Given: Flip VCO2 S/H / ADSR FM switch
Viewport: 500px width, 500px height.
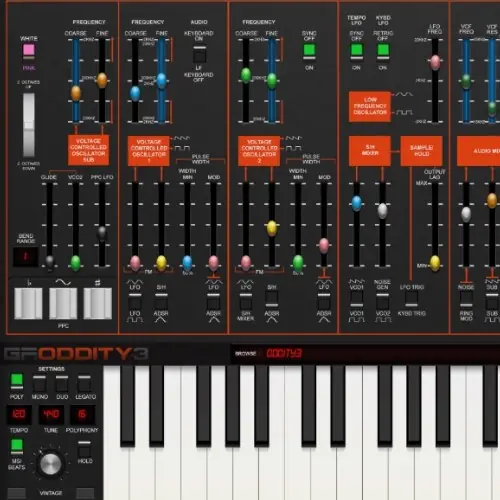Looking at the screenshot, I should 272,299.
